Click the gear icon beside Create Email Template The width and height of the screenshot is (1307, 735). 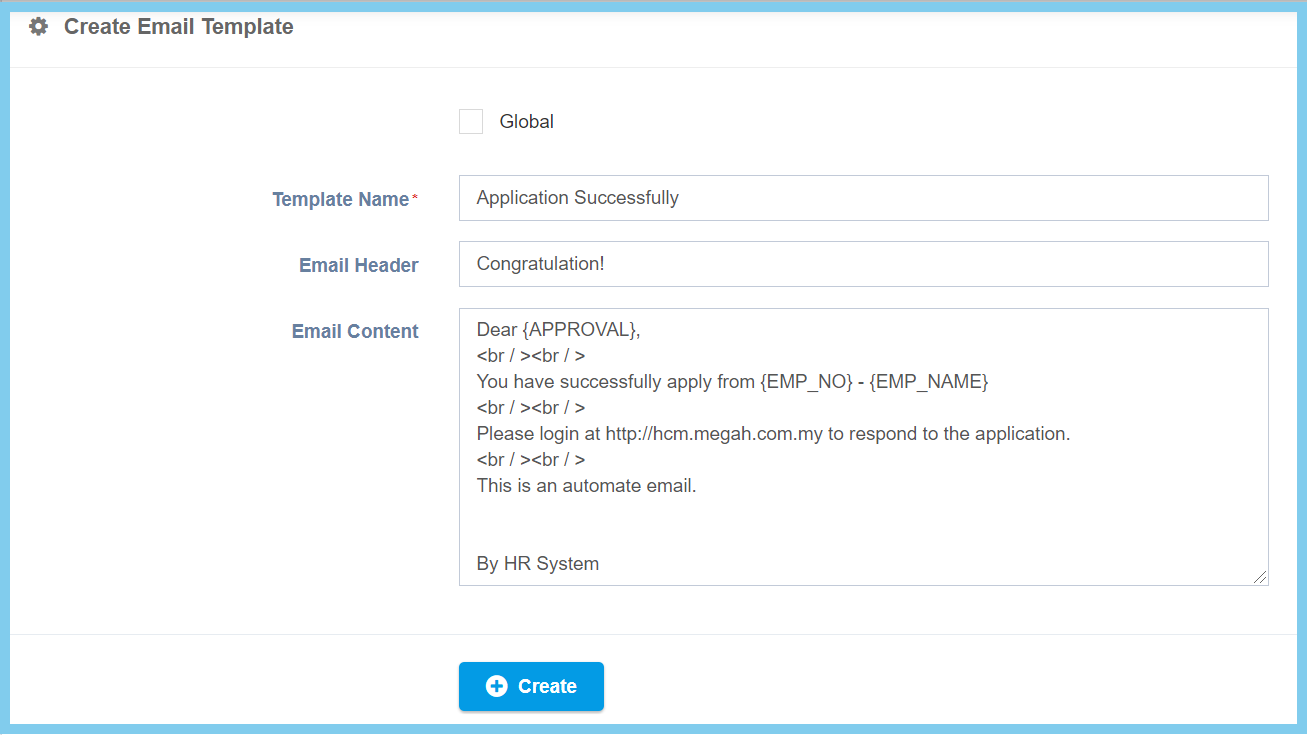pos(38,27)
